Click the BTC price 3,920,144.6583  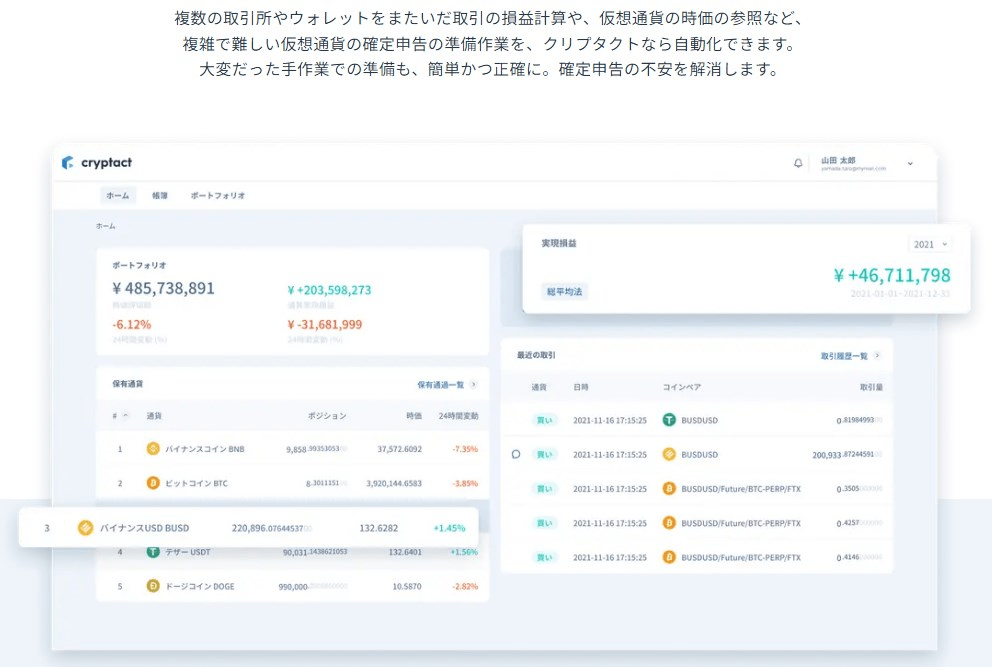pyautogui.click(x=394, y=483)
